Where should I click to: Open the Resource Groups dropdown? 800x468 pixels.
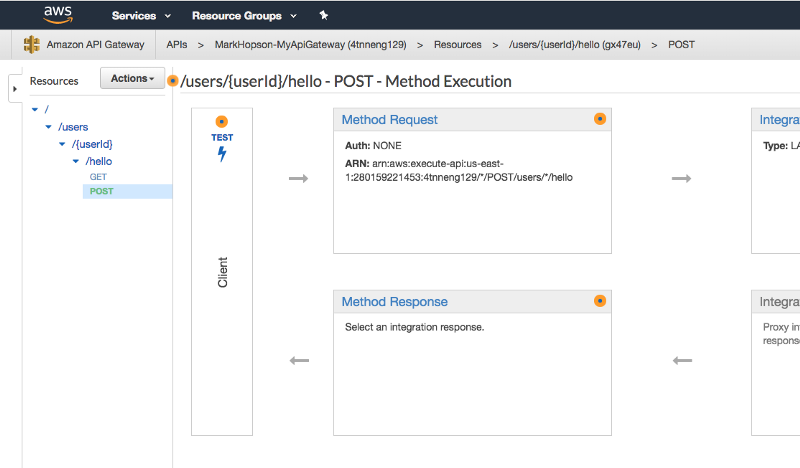tap(244, 16)
